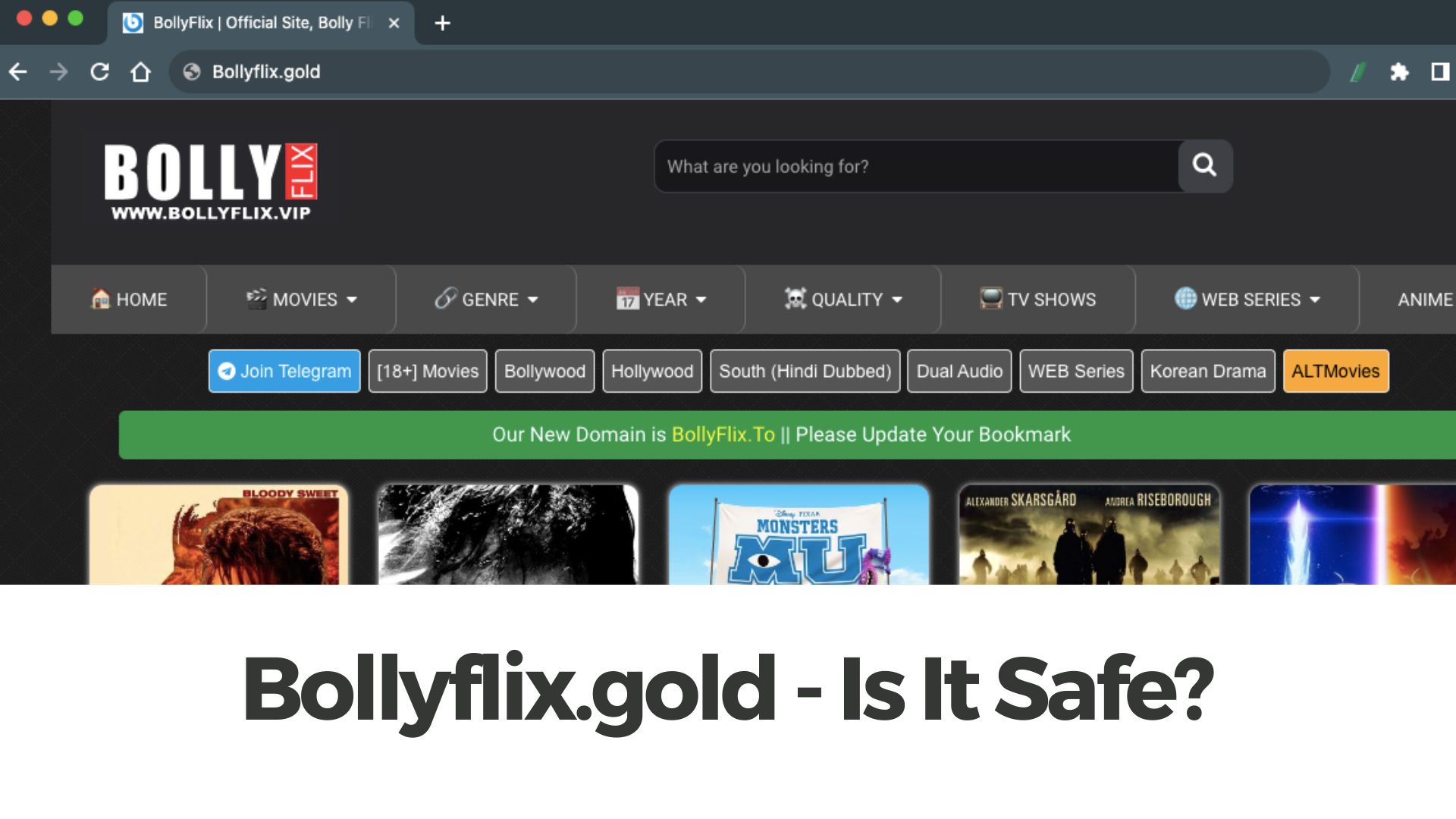
Task: Open the extensions puzzle icon
Action: click(x=1399, y=72)
